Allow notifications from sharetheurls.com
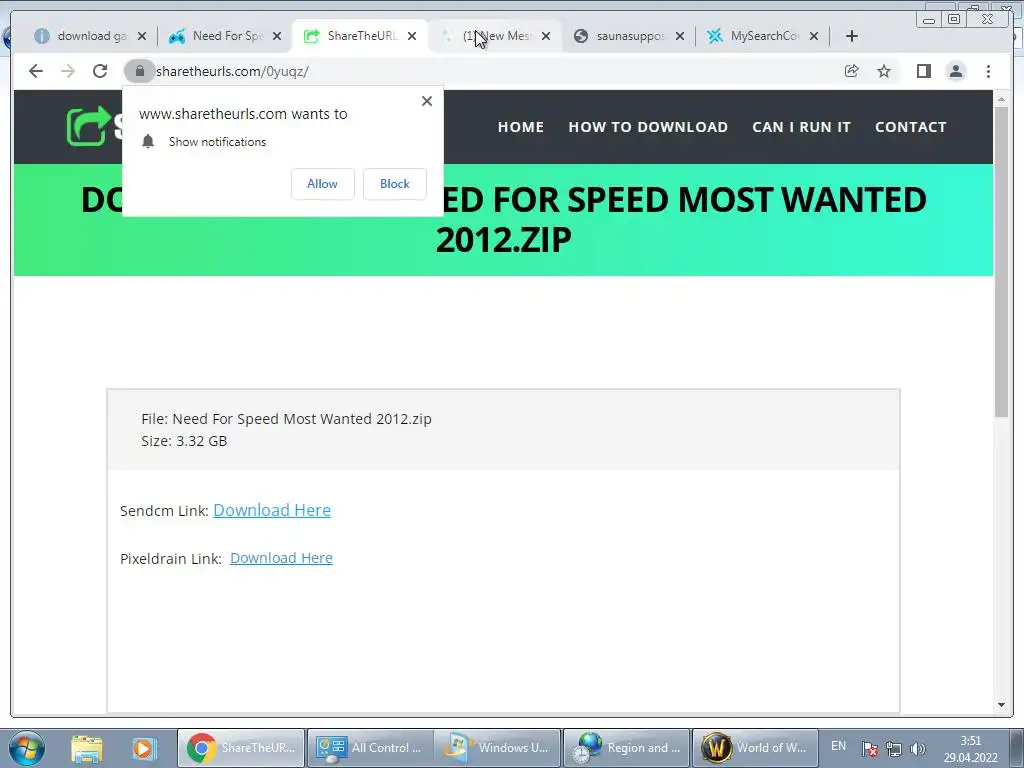Screen dimensions: 1024x768 point(323,184)
